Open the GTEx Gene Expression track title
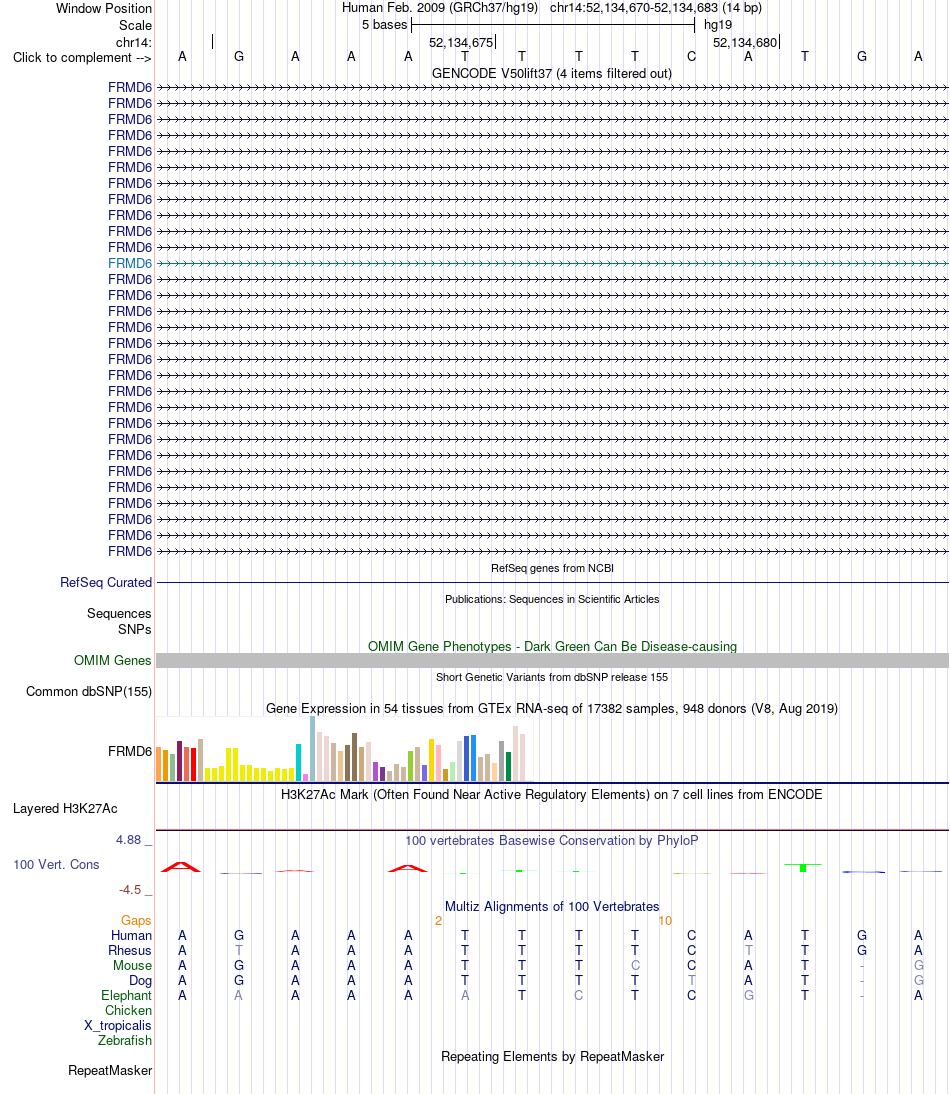Screen dimensions: 950x1094 point(552,708)
